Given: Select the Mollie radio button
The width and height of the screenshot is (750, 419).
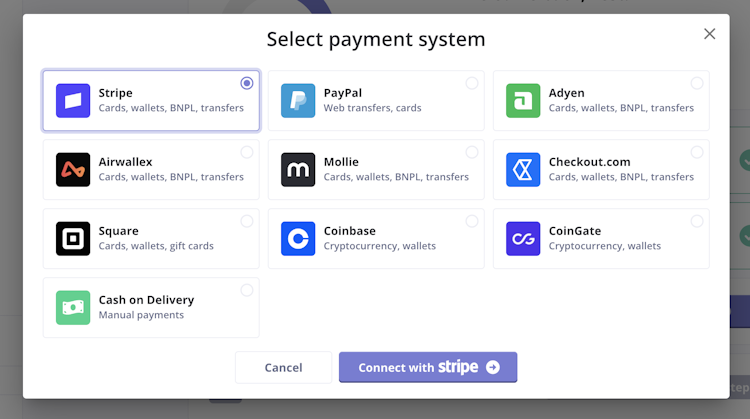Looking at the screenshot, I should (472, 152).
